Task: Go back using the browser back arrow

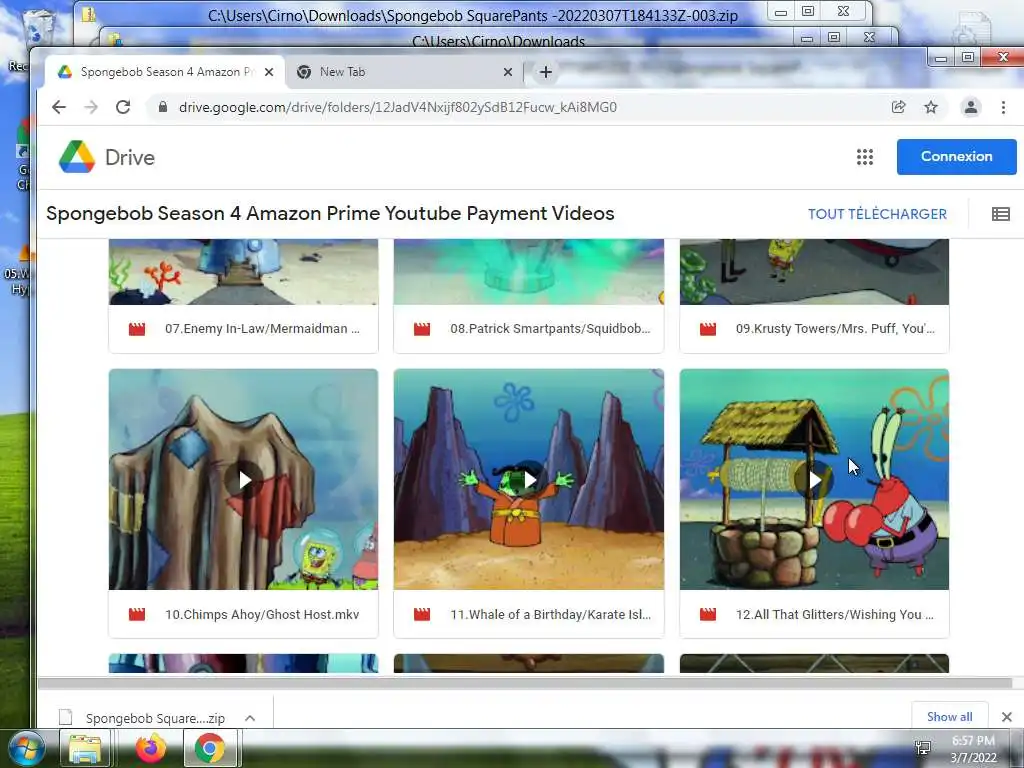Action: [59, 107]
